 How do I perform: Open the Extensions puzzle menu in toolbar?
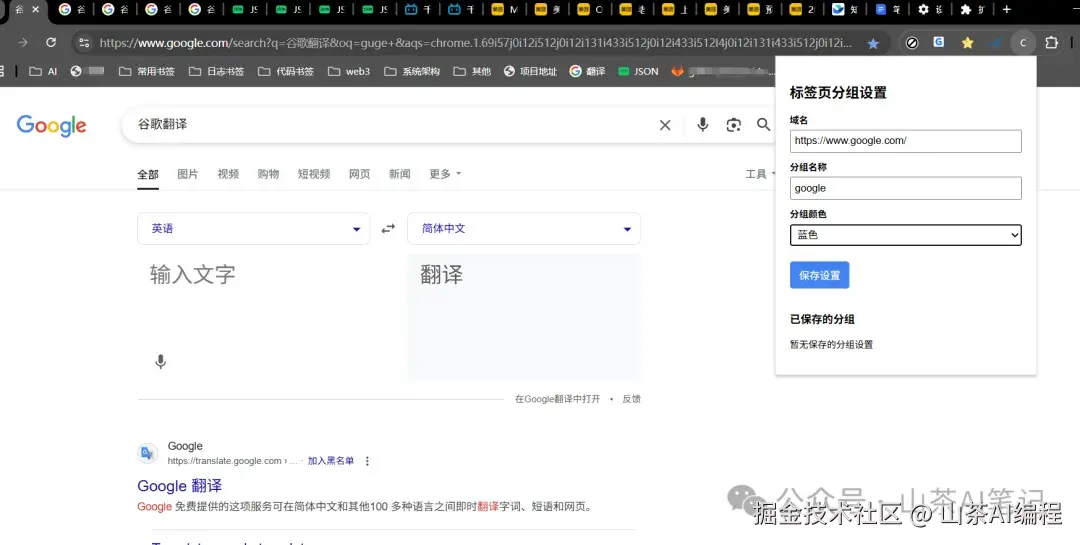pyautogui.click(x=1052, y=43)
